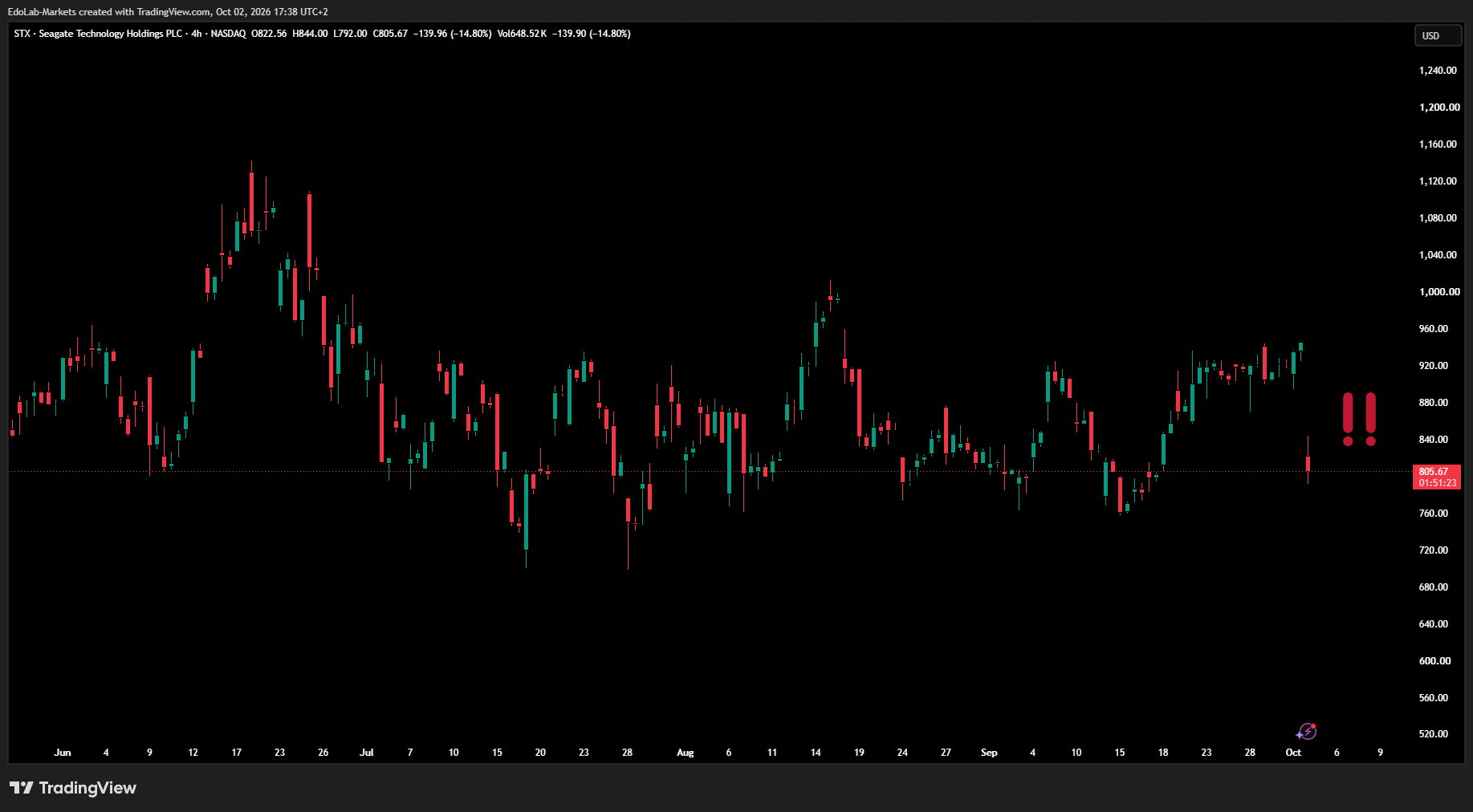Click the 1,240.00 price axis label
The height and width of the screenshot is (812, 1473).
1438,71
